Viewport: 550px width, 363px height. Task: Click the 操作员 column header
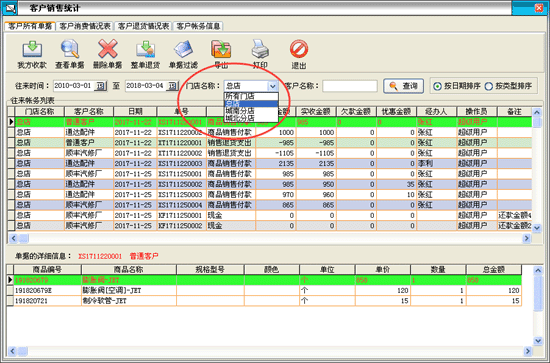477,112
